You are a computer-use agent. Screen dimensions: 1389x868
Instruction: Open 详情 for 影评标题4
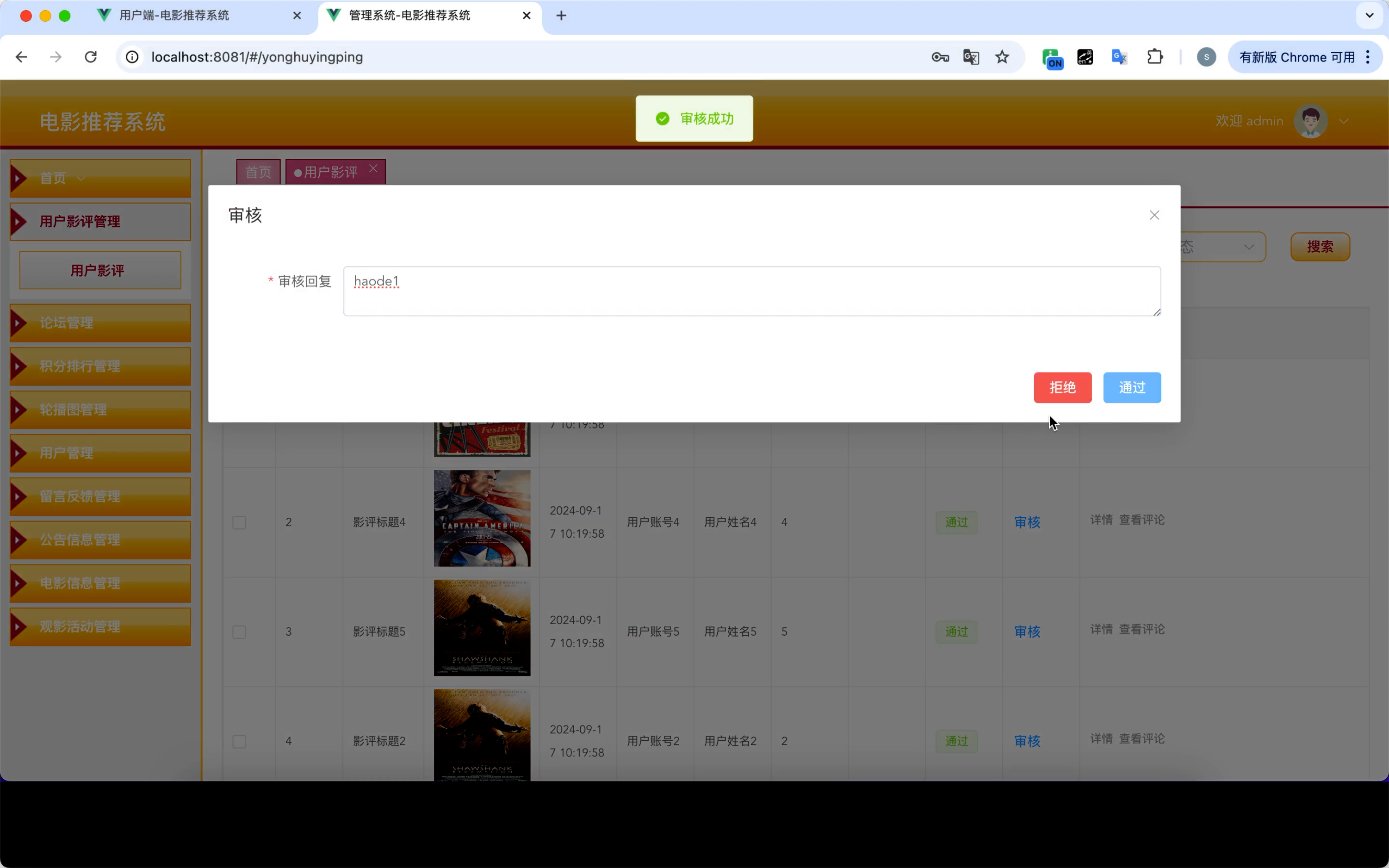point(1101,520)
